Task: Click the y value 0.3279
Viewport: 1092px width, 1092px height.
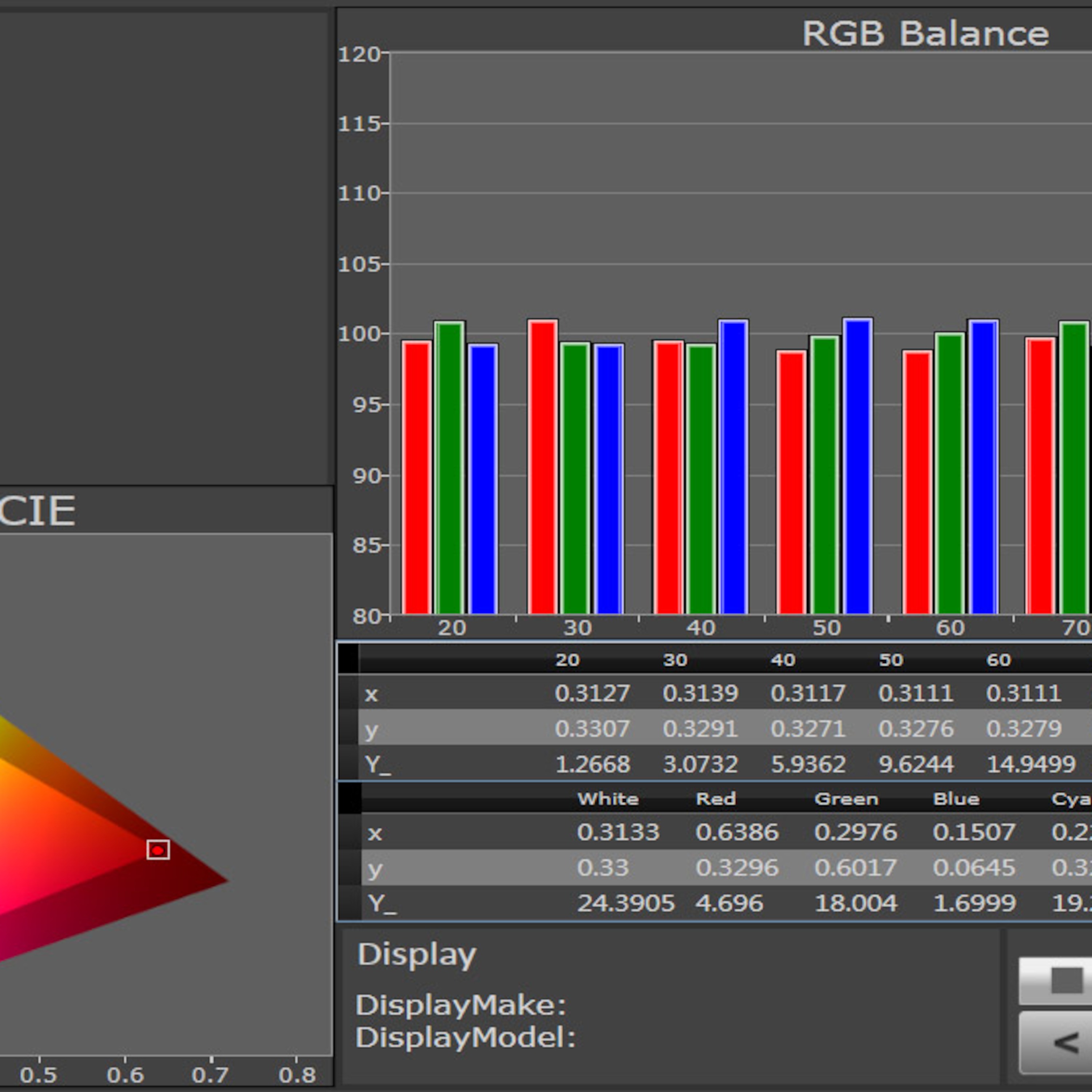Action: coord(1024,729)
